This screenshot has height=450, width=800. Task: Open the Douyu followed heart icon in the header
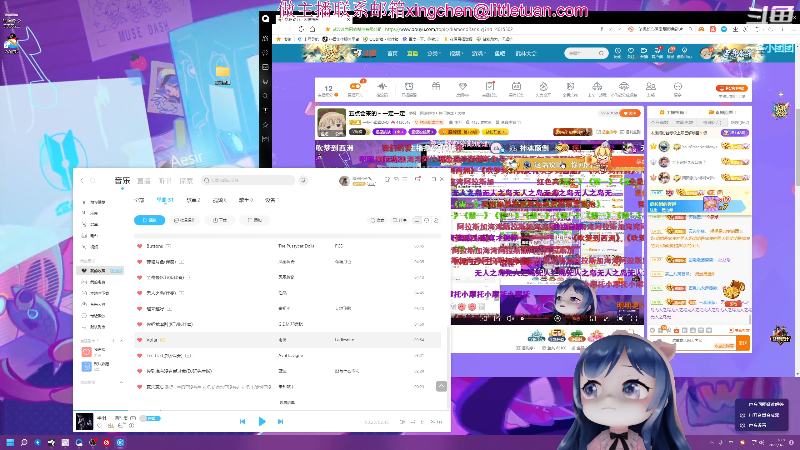pyautogui.click(x=631, y=53)
